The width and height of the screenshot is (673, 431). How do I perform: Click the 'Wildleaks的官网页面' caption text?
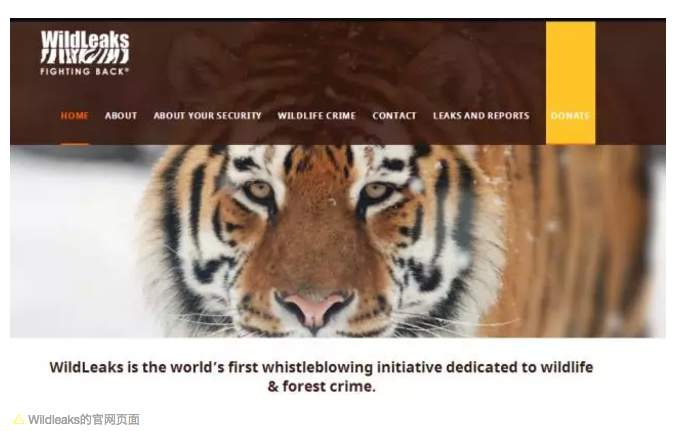[84, 419]
